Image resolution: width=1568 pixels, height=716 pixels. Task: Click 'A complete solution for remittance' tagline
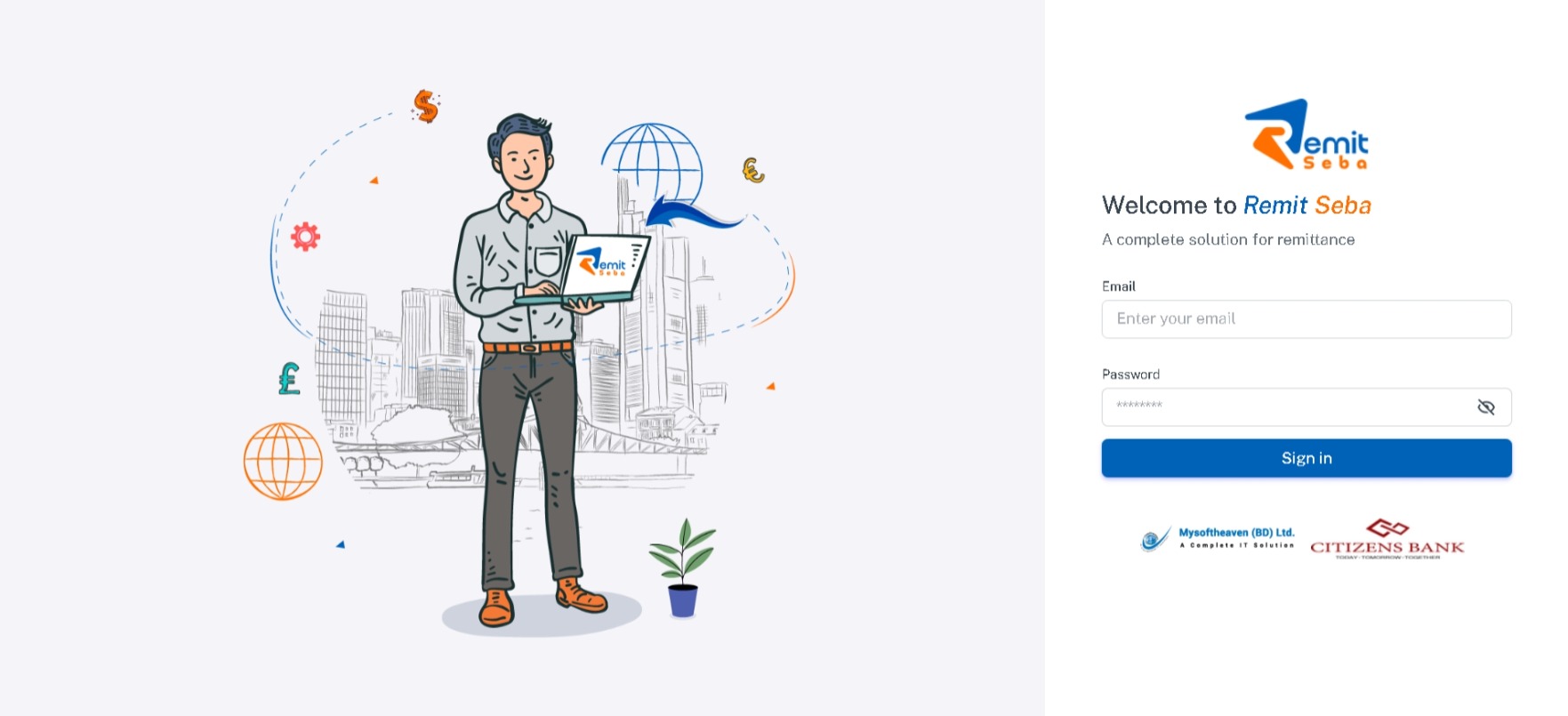[x=1228, y=239]
